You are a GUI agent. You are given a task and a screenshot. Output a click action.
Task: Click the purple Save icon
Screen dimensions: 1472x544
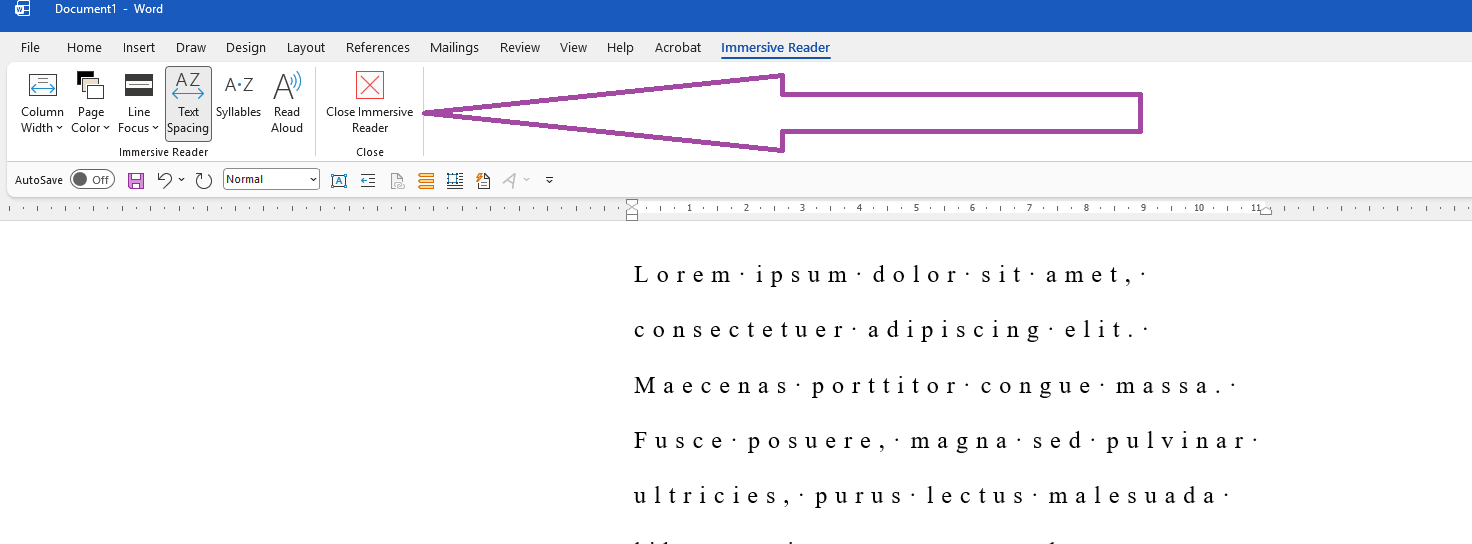[x=136, y=180]
